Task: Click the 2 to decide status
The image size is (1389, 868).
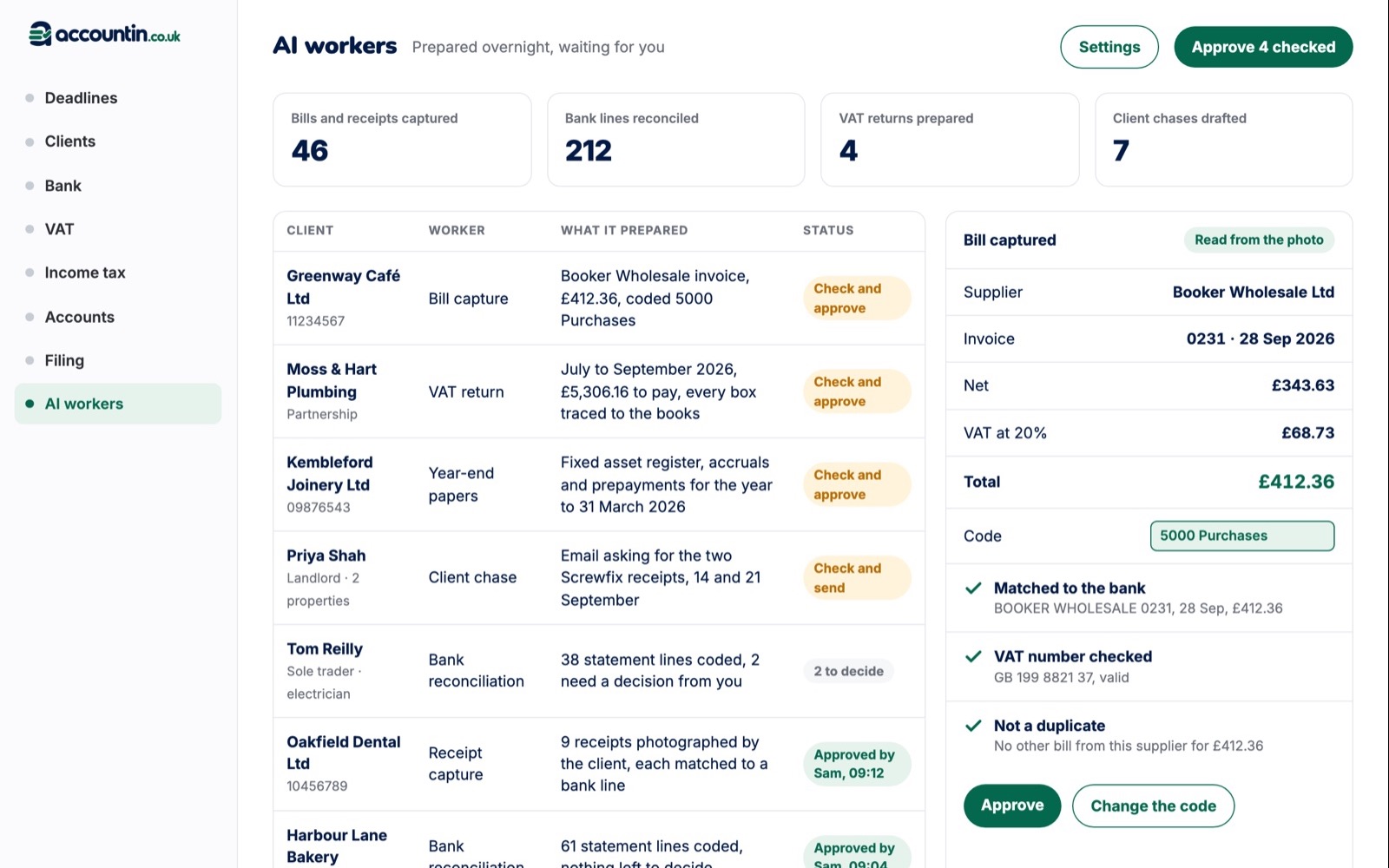Action: pos(848,671)
